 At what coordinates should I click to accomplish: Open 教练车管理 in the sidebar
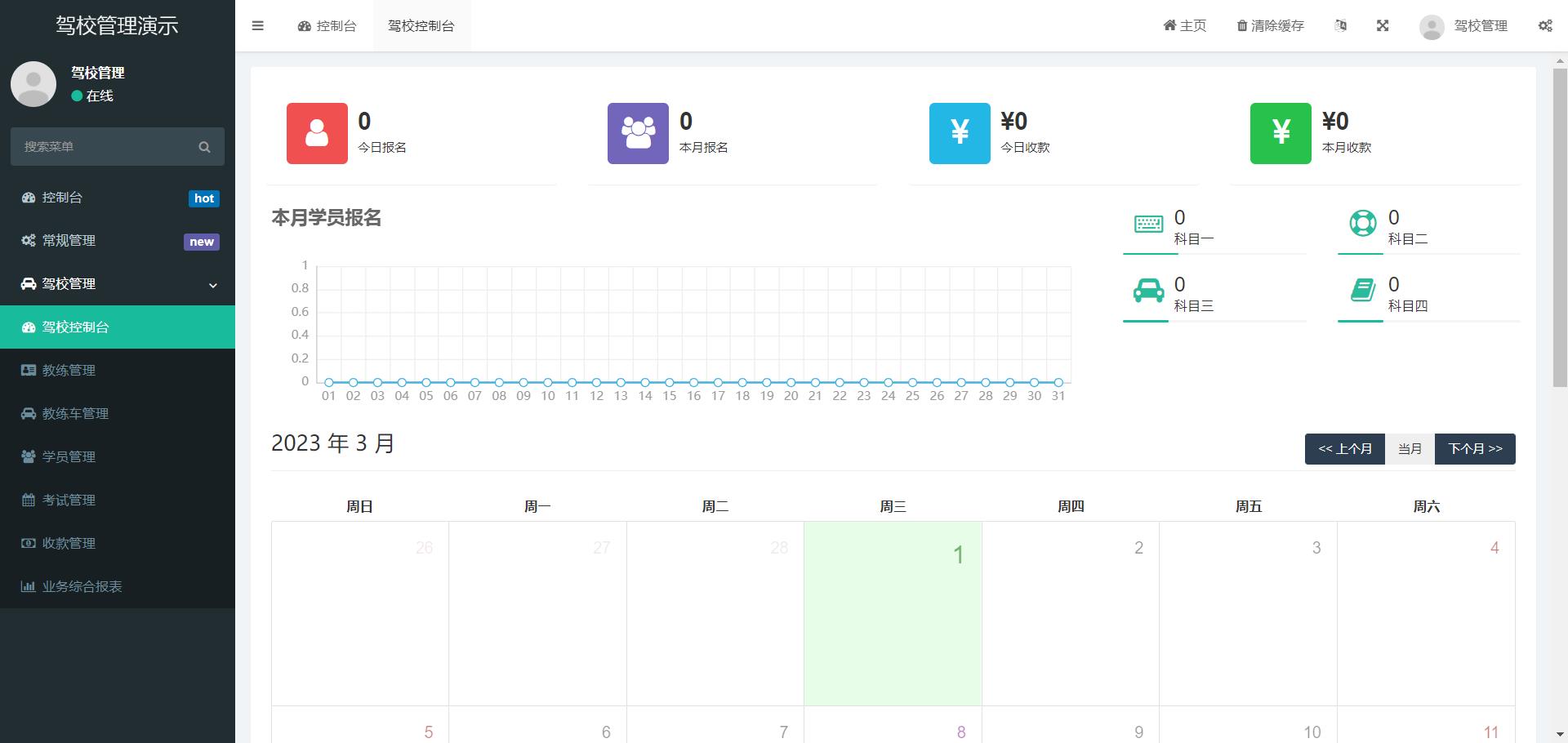coord(118,414)
